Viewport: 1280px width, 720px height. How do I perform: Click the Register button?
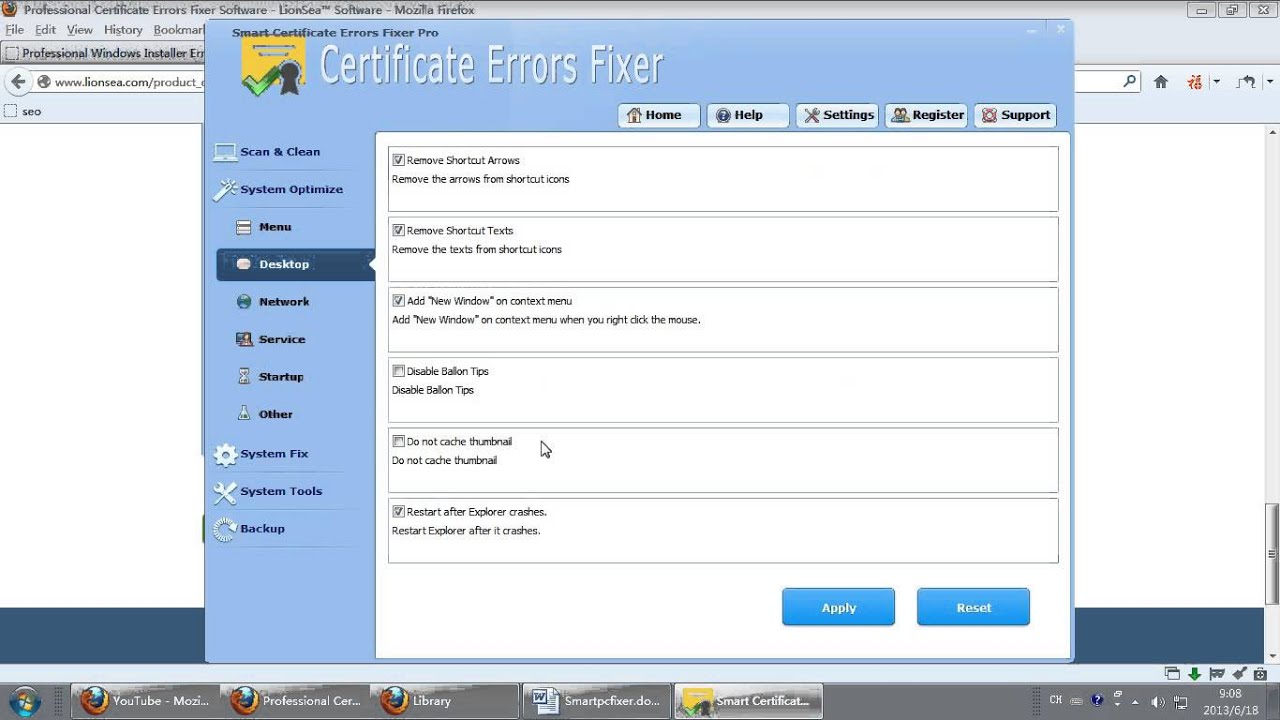point(926,115)
